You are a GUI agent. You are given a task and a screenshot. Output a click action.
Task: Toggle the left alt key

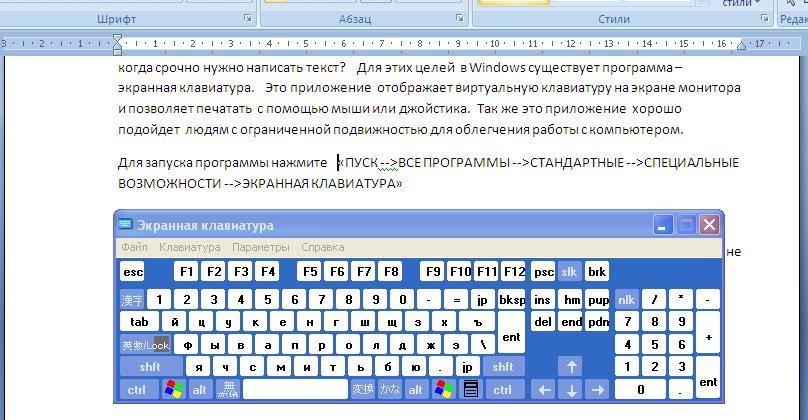(x=200, y=390)
